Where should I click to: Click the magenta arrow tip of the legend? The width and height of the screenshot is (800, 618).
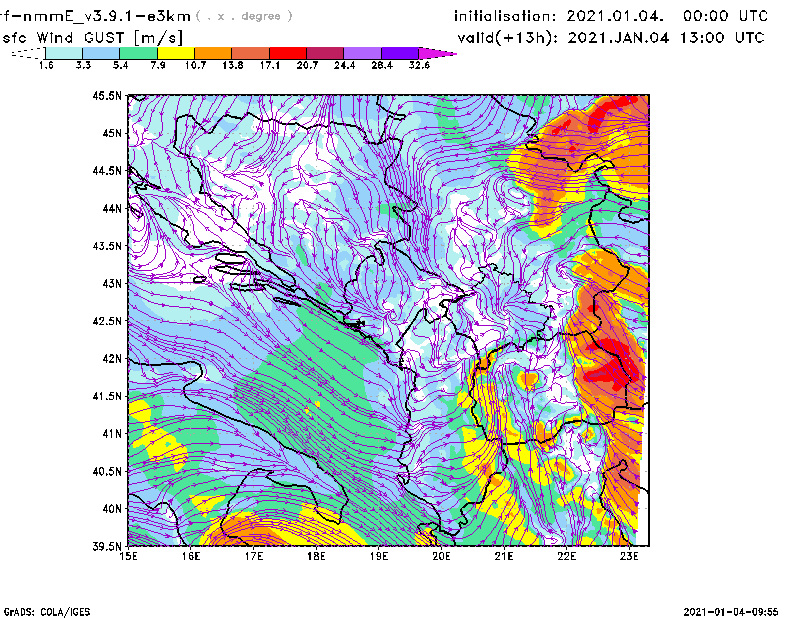pos(437,53)
